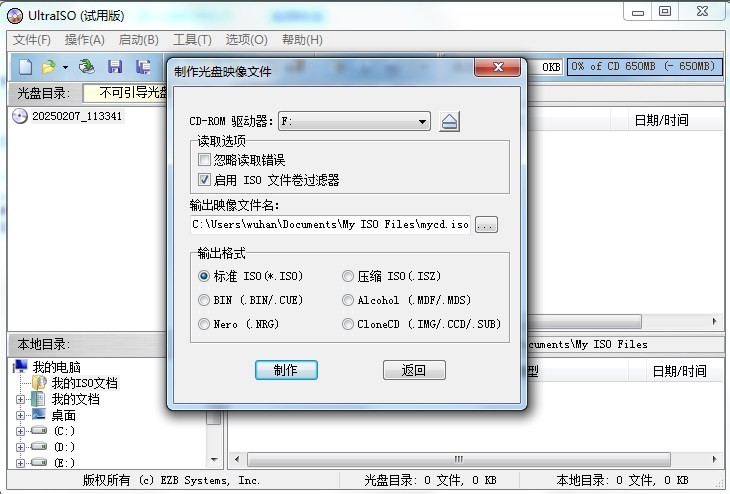This screenshot has width=730, height=494.
Task: Select drive (C:) in local tree
Action: pos(64,431)
